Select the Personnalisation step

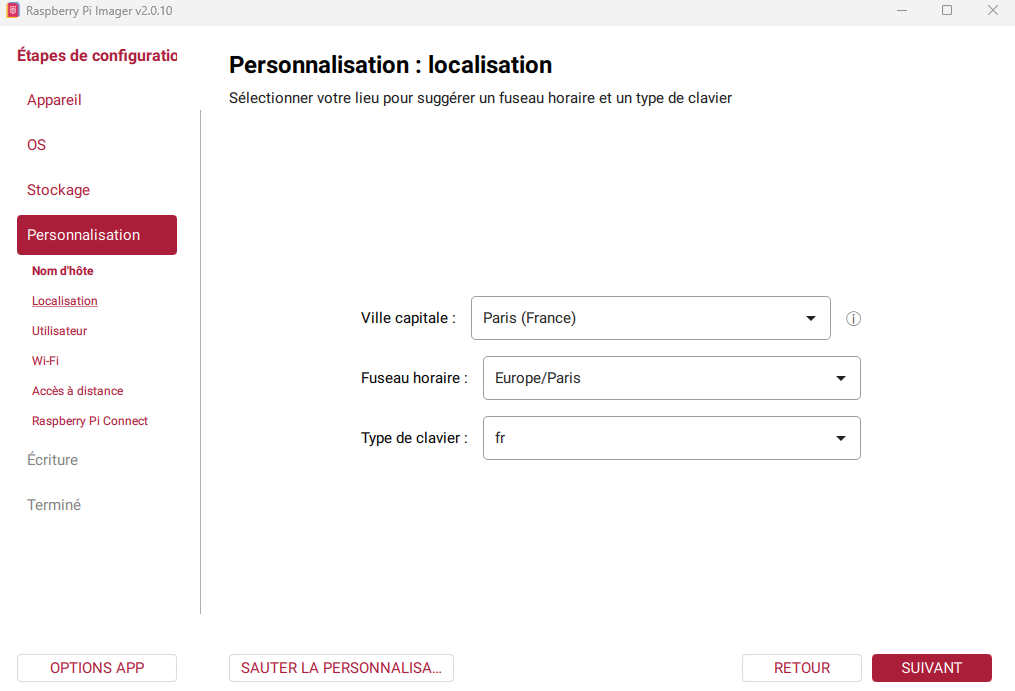[96, 234]
